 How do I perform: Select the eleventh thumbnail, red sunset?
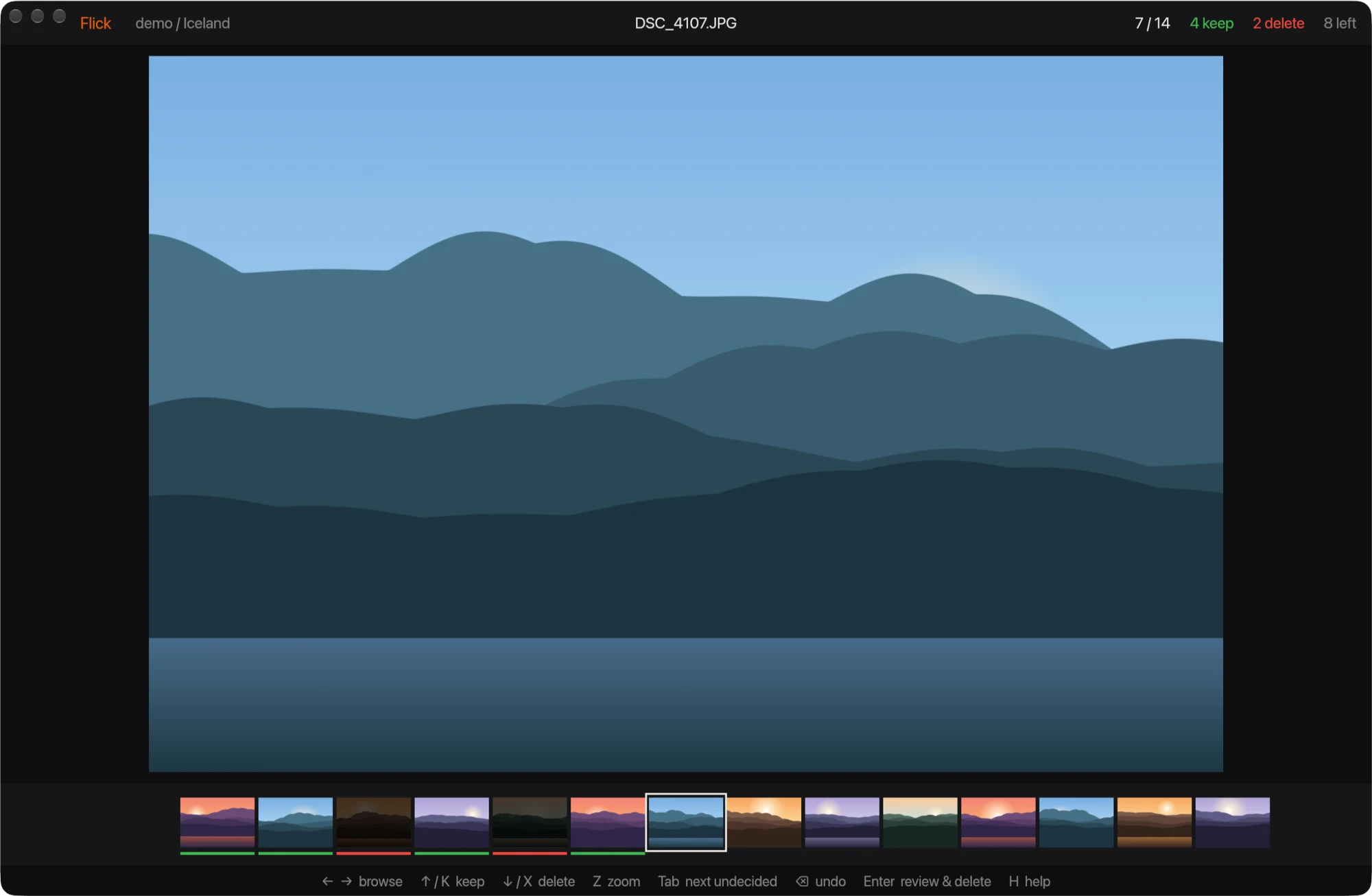click(998, 823)
